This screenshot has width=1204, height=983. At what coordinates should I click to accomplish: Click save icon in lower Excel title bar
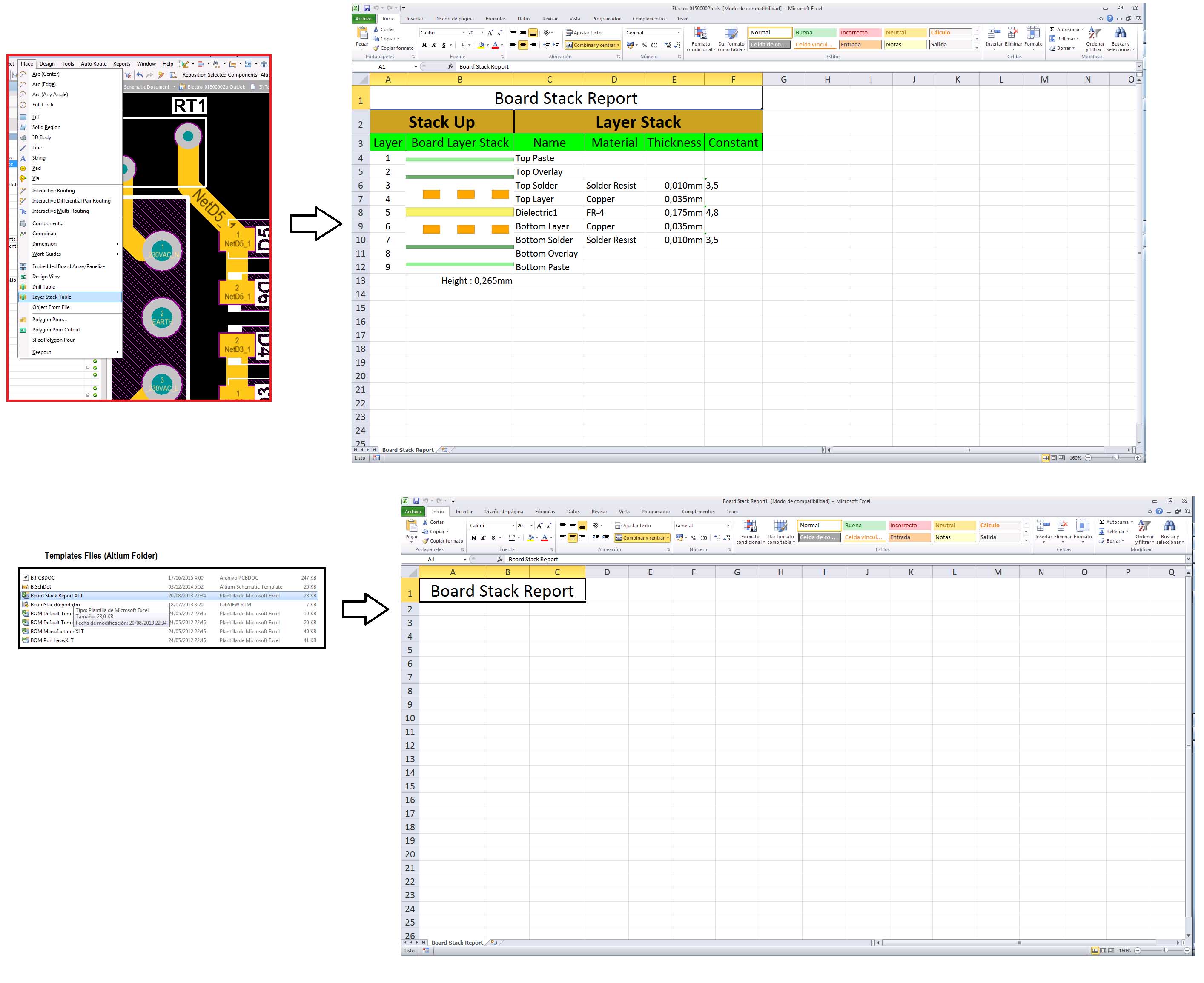(x=416, y=501)
